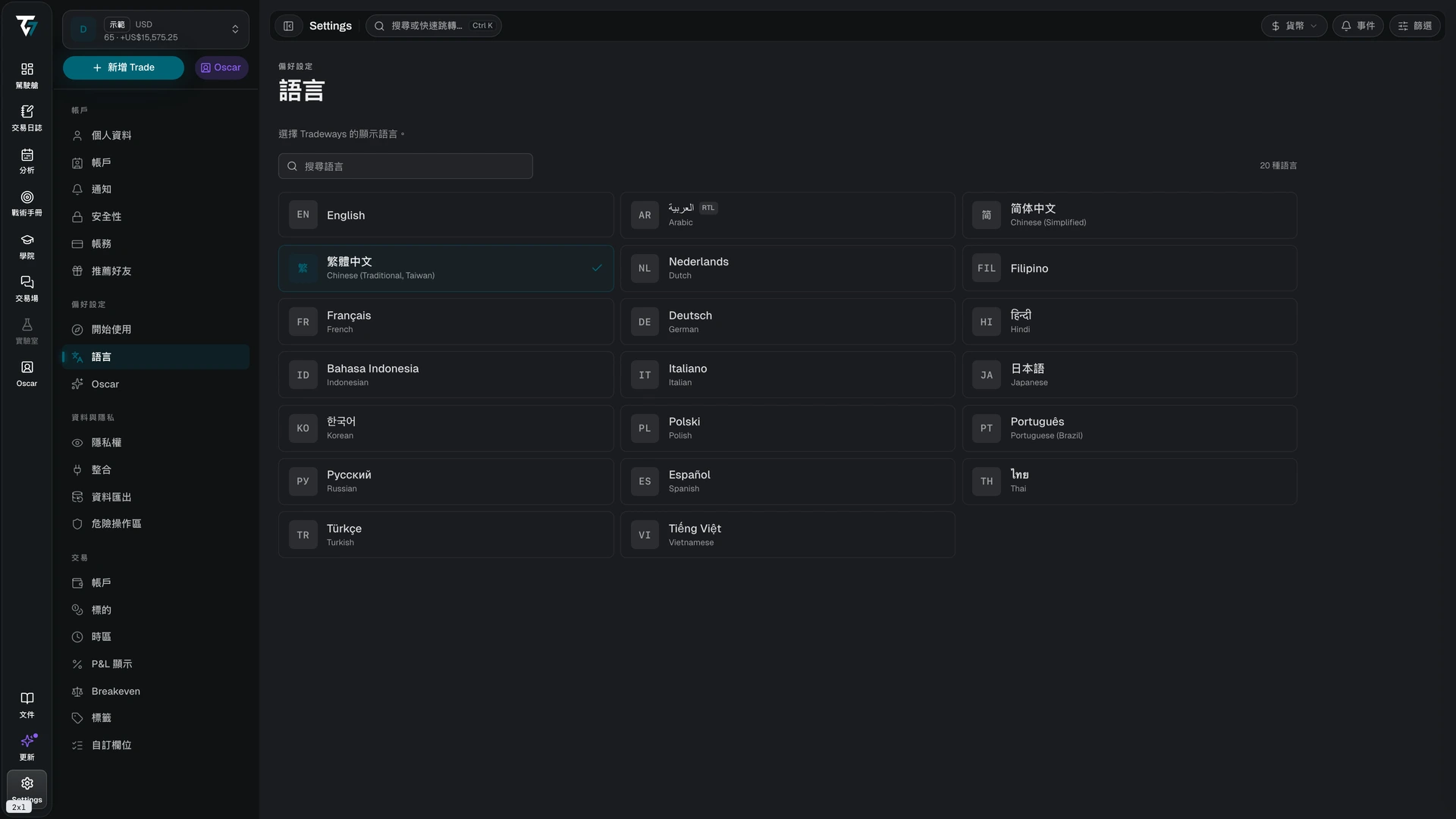Open 個人資料 settings page

(155, 136)
